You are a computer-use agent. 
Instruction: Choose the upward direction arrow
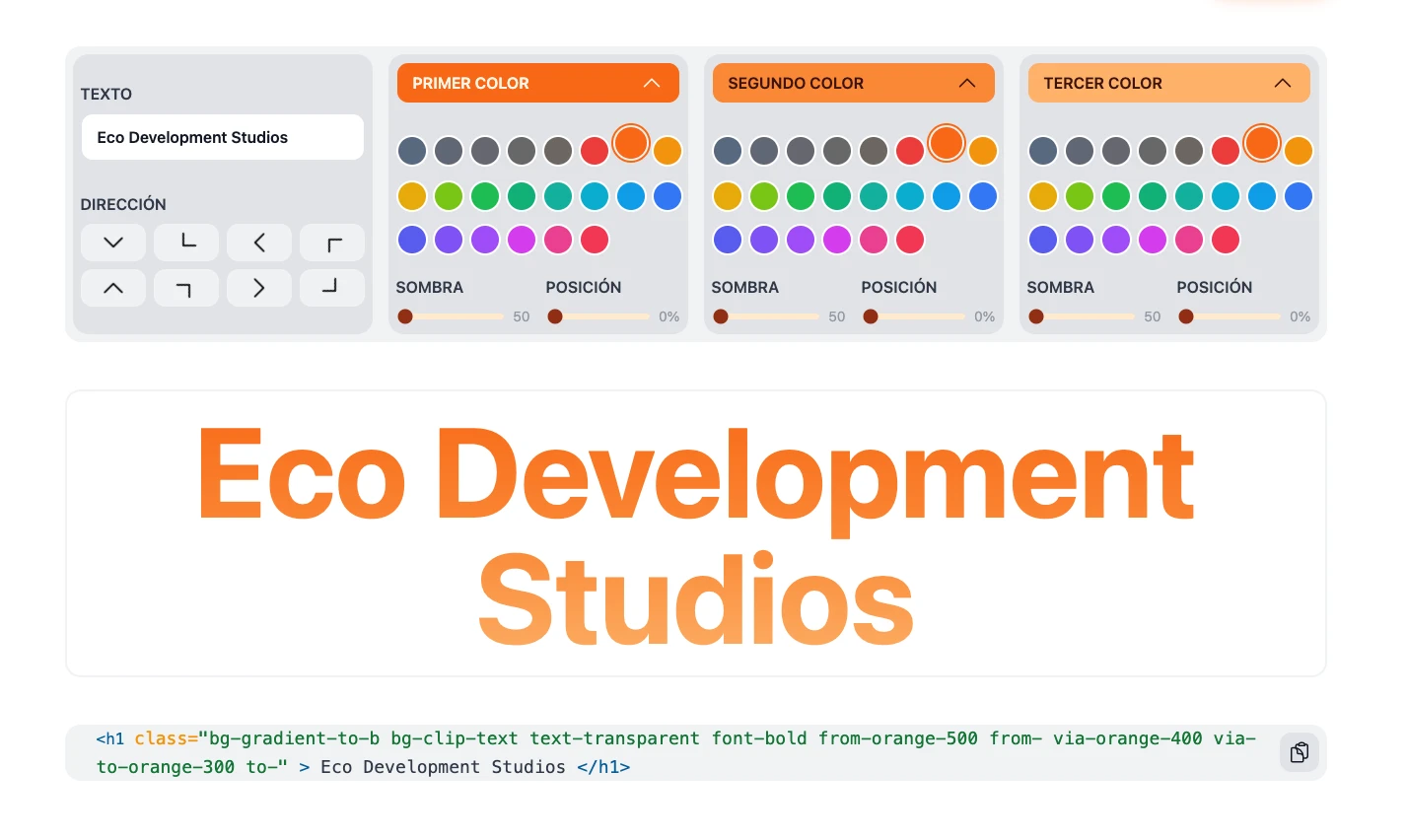(x=113, y=288)
